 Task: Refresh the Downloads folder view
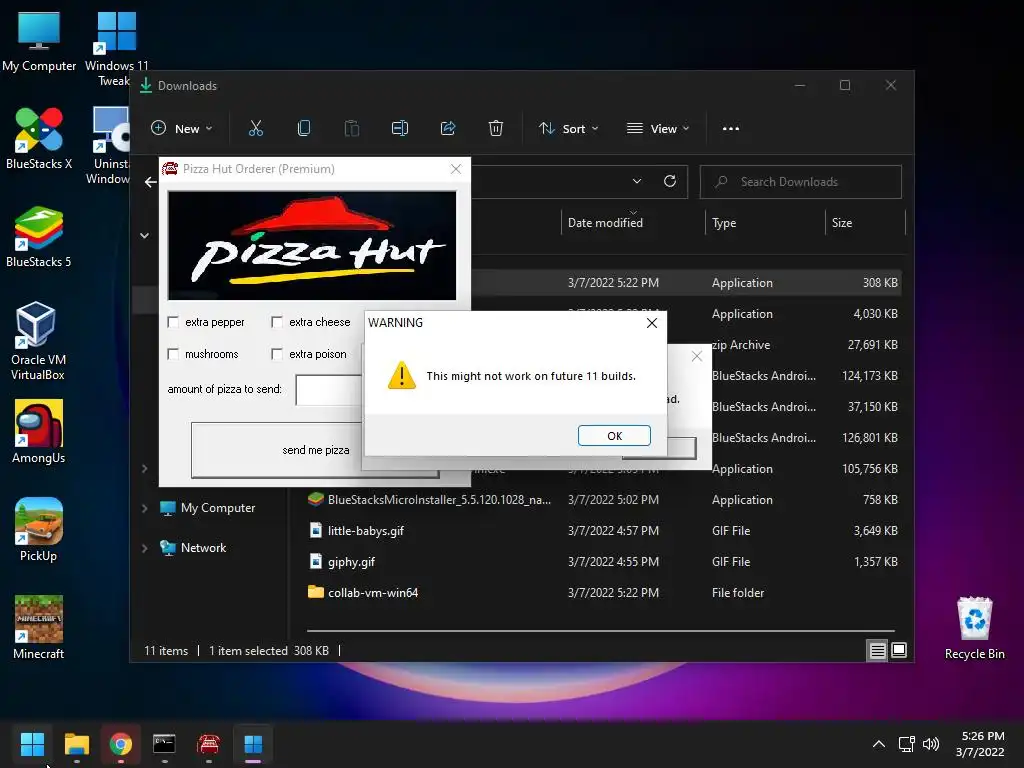tap(669, 181)
